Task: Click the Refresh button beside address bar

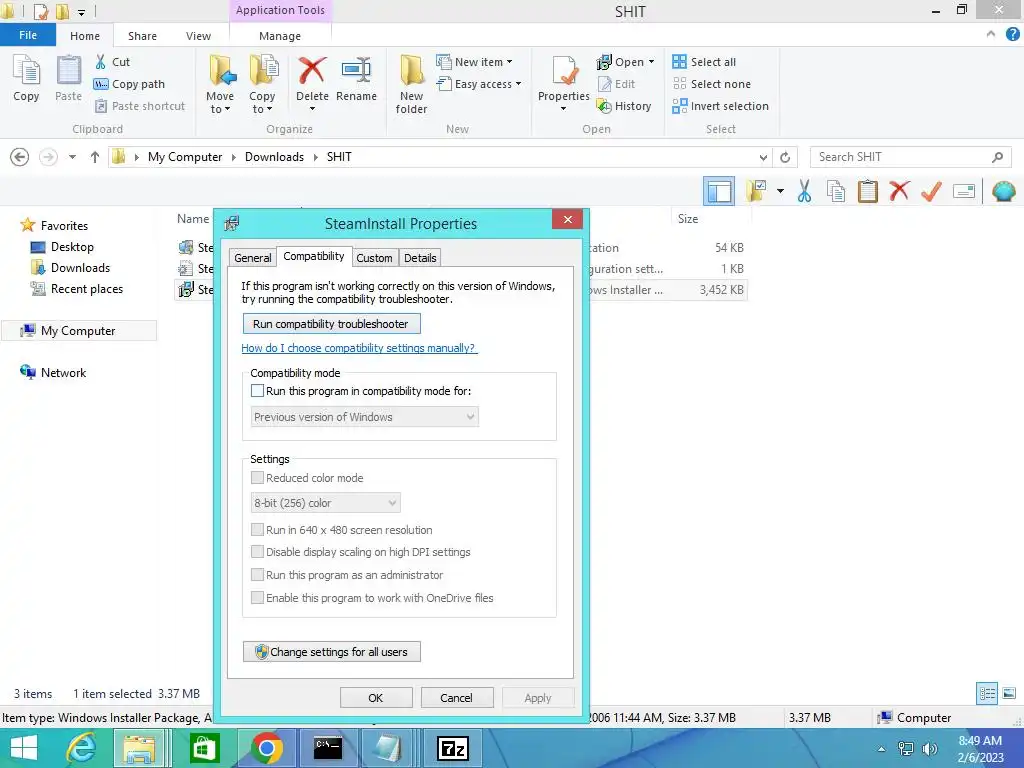Action: pyautogui.click(x=785, y=157)
